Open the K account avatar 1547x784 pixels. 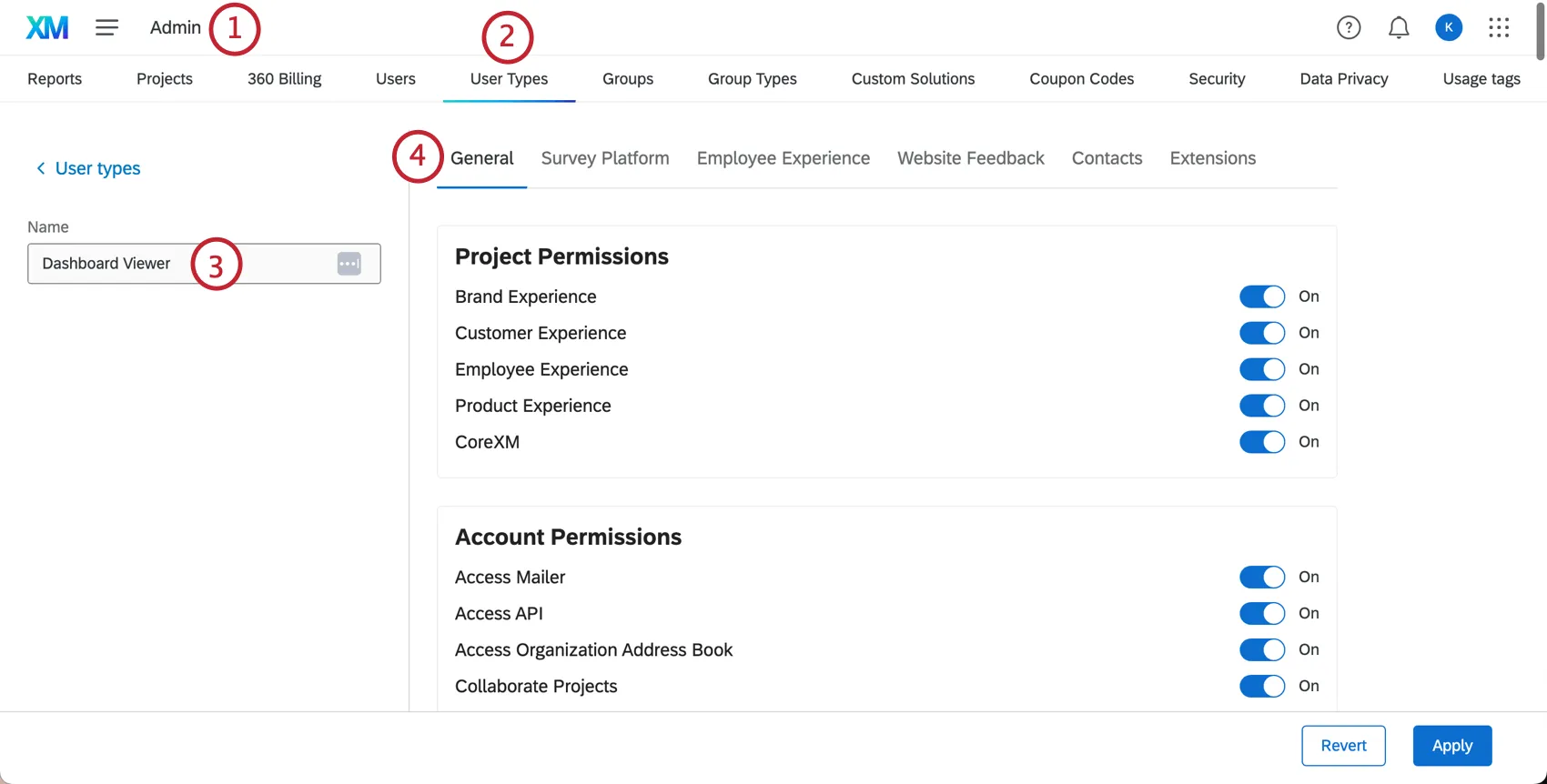tap(1449, 27)
